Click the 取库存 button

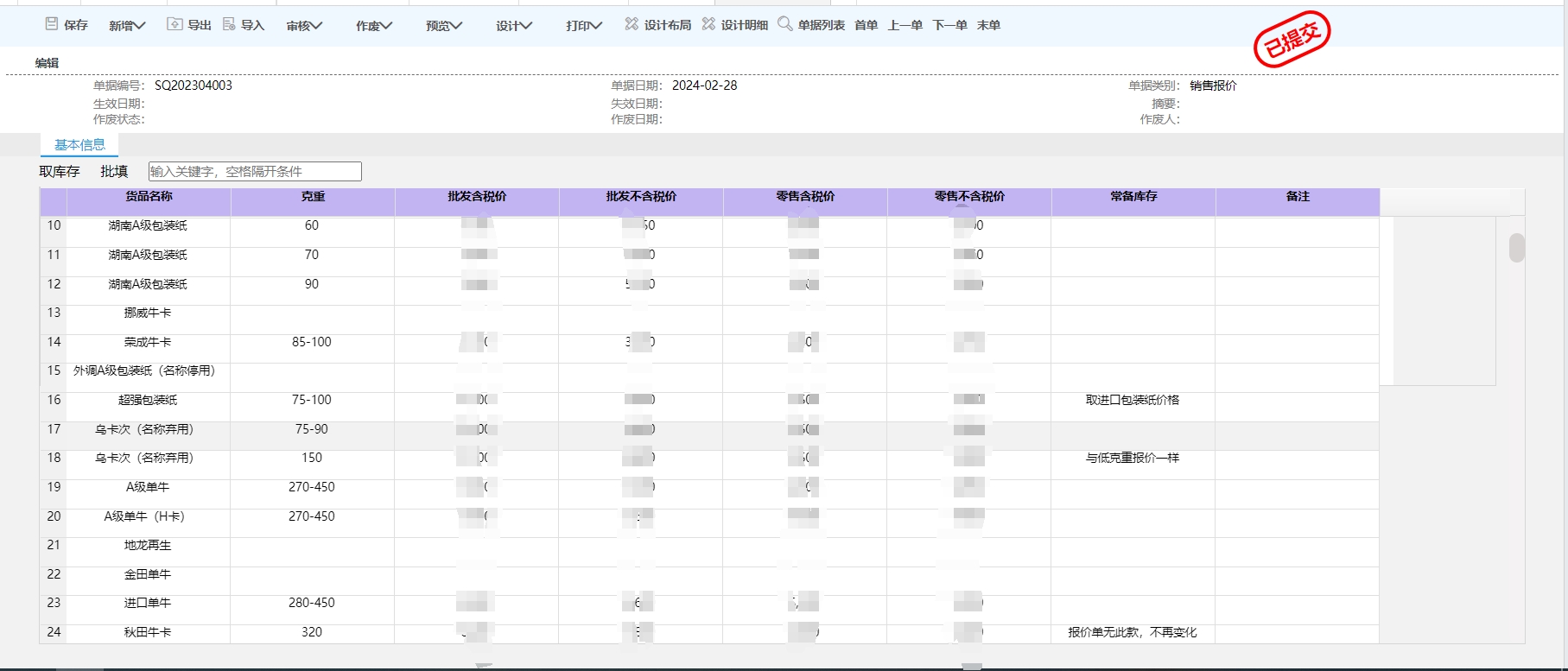tap(60, 171)
